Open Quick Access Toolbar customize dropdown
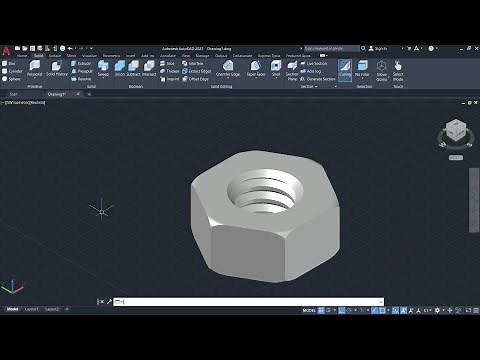Image resolution: width=480 pixels, height=360 pixels. click(91, 49)
